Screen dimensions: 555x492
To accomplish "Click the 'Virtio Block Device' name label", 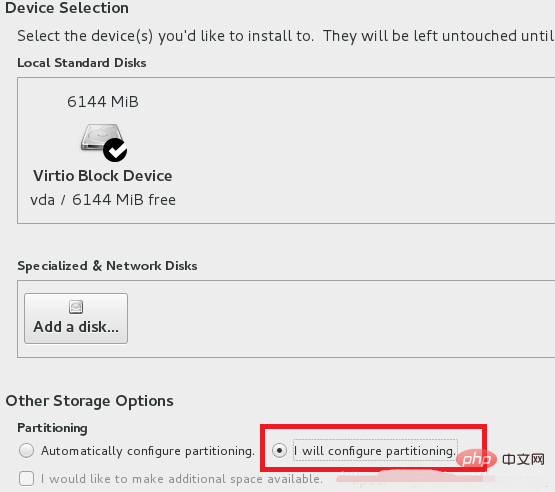I will click(103, 176).
